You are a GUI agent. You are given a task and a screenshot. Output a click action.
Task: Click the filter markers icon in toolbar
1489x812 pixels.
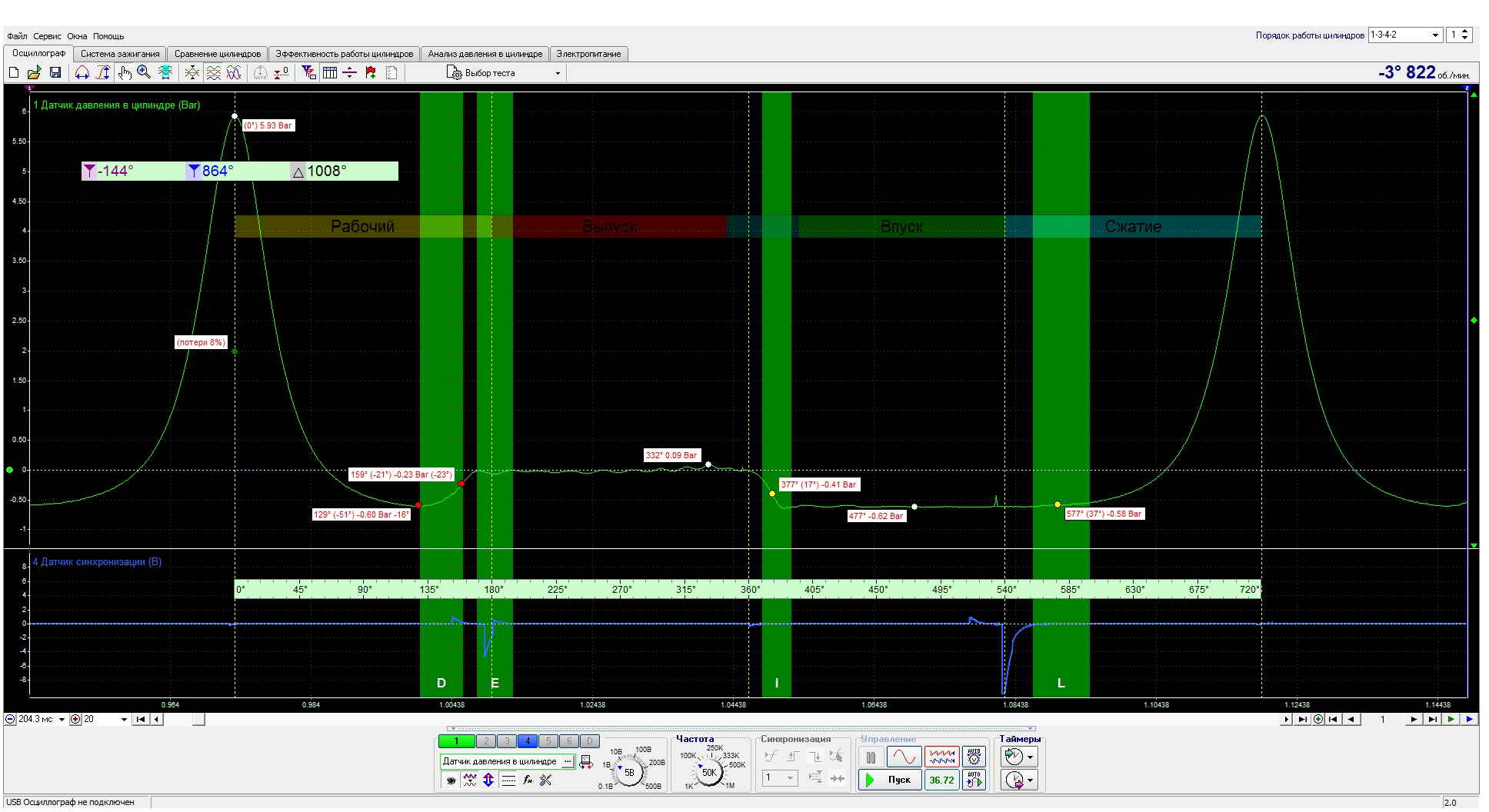(308, 73)
